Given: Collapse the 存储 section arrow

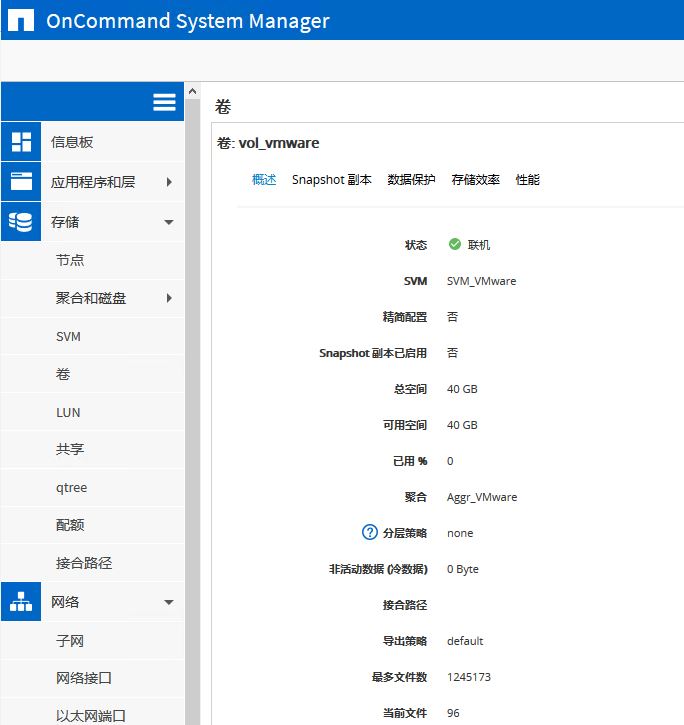Looking at the screenshot, I should point(169,222).
